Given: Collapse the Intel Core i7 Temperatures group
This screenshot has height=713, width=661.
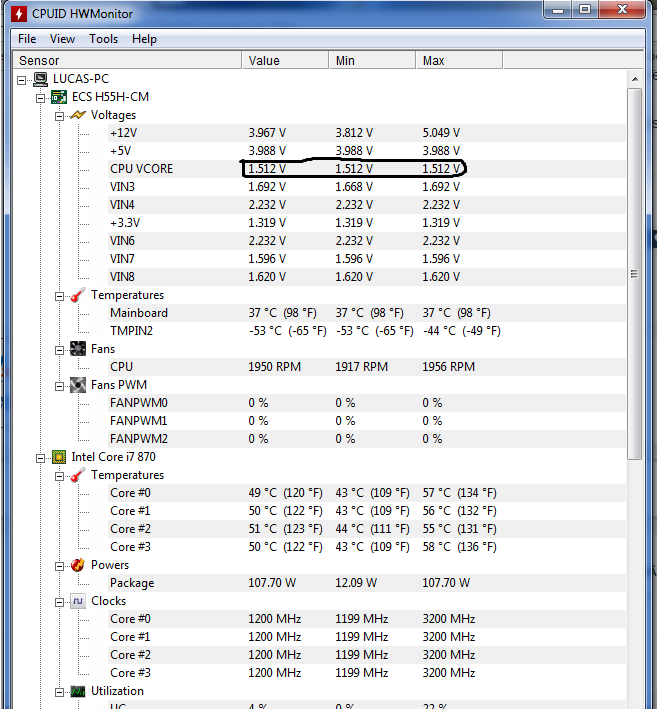Looking at the screenshot, I should coord(59,477).
